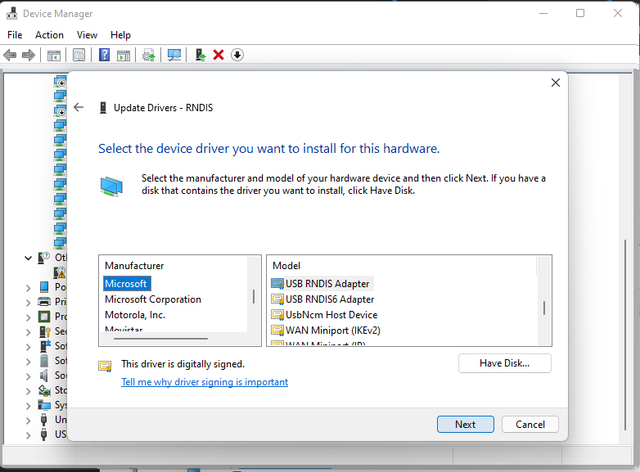Click the printer icon in the device tree
This screenshot has height=472, width=640.
pyautogui.click(x=44, y=302)
